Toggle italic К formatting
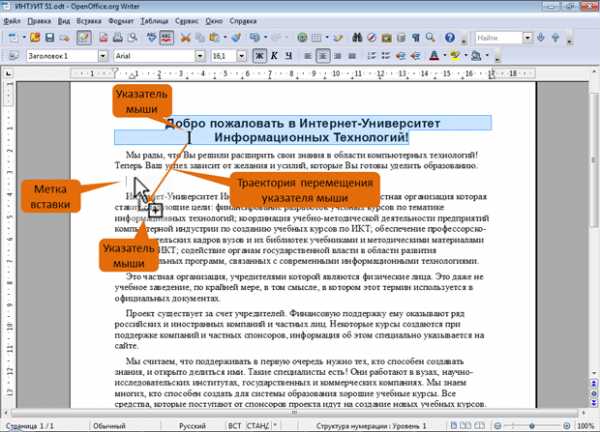The height and width of the screenshot is (432, 600). tap(274, 56)
